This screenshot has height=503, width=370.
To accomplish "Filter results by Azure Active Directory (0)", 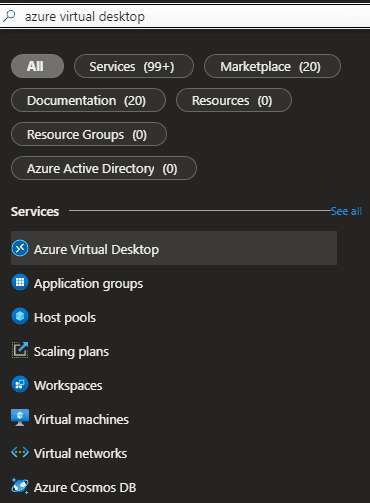I will pyautogui.click(x=104, y=168).
